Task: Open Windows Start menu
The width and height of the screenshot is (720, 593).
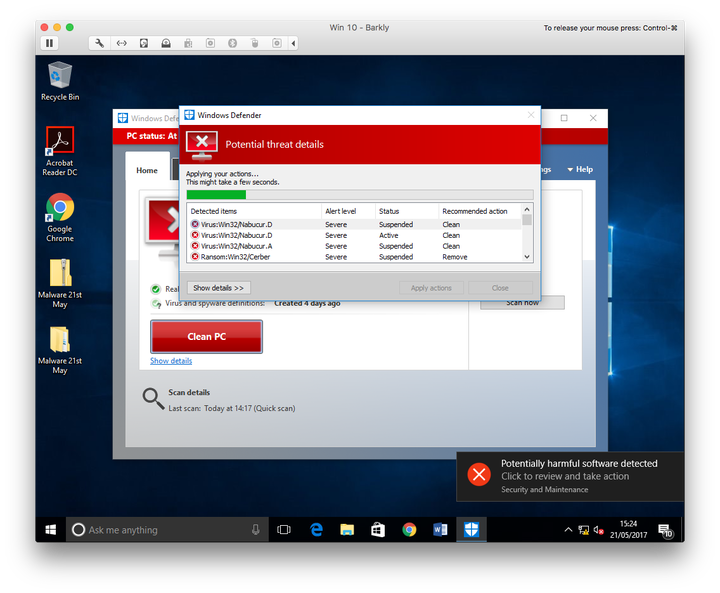Action: pos(51,530)
